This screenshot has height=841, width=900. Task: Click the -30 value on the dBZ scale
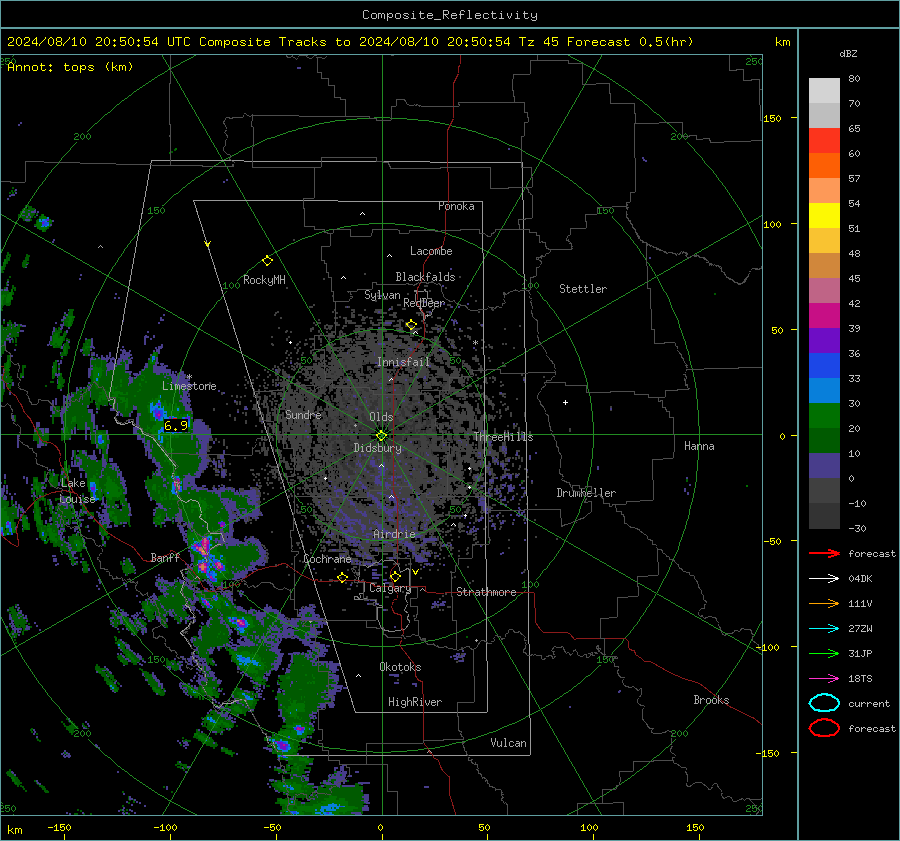point(858,528)
